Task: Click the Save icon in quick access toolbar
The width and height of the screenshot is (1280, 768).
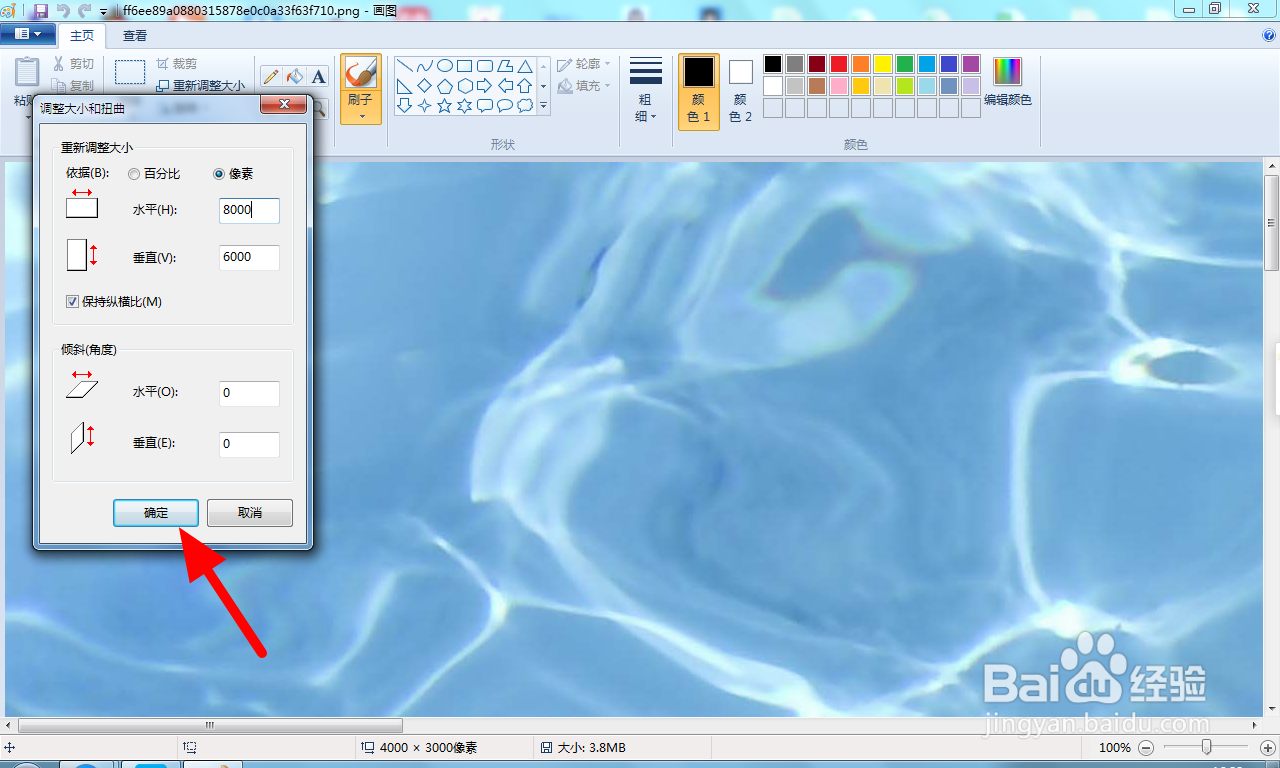Action: [x=41, y=10]
